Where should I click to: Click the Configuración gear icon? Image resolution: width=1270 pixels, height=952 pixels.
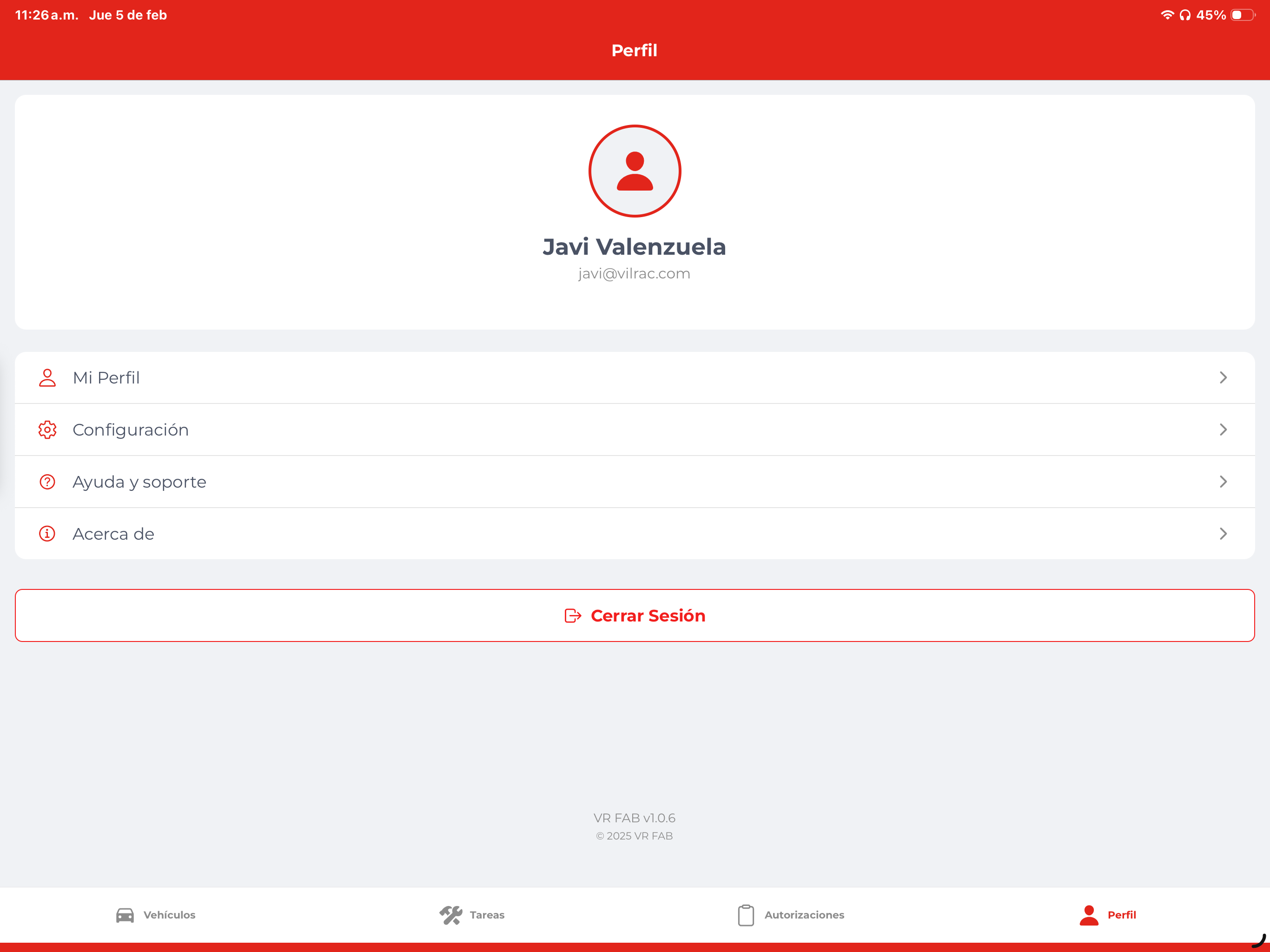[47, 430]
